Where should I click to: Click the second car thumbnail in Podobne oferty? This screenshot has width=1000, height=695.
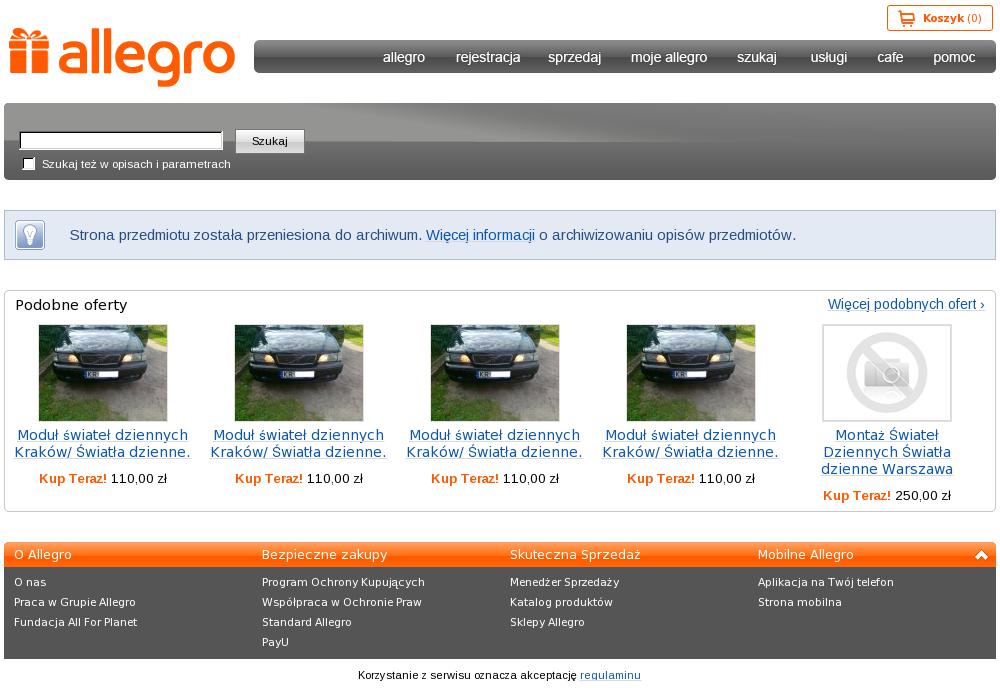pyautogui.click(x=299, y=373)
